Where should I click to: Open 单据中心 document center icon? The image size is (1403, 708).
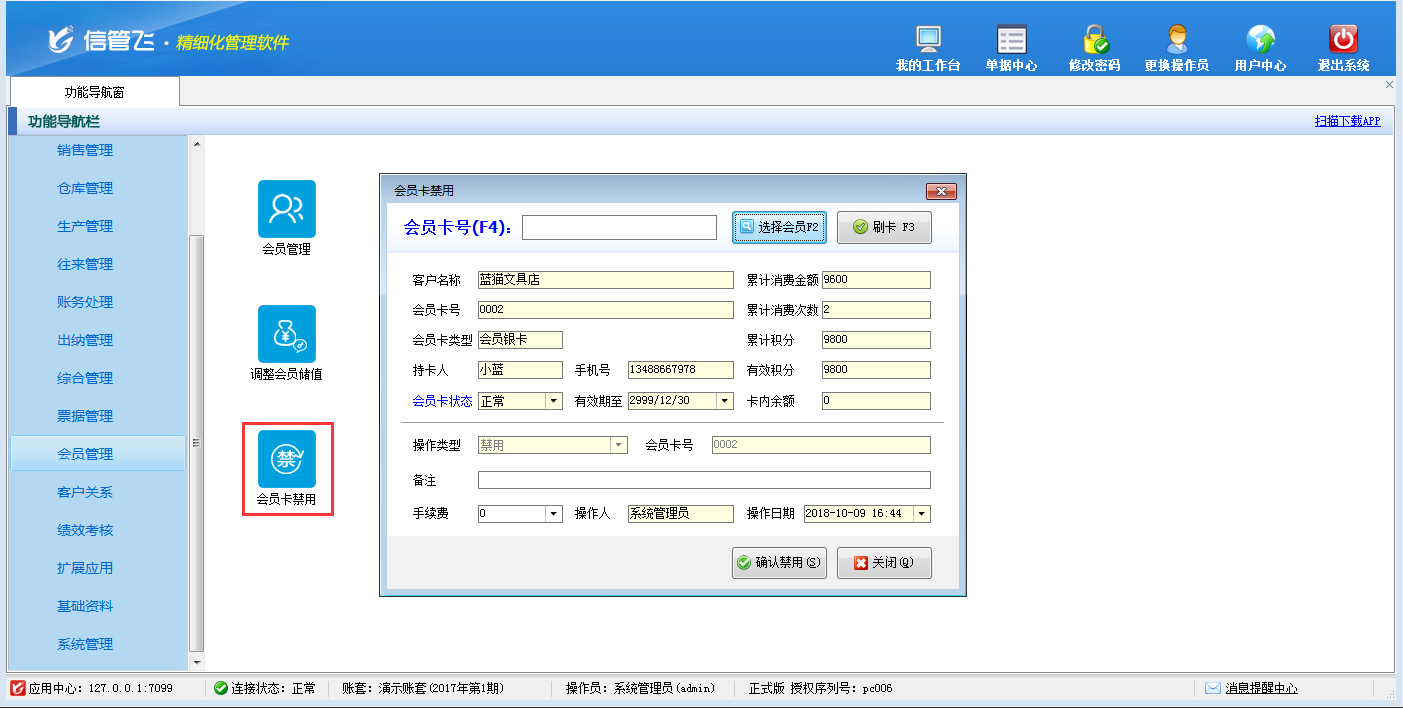[1011, 40]
